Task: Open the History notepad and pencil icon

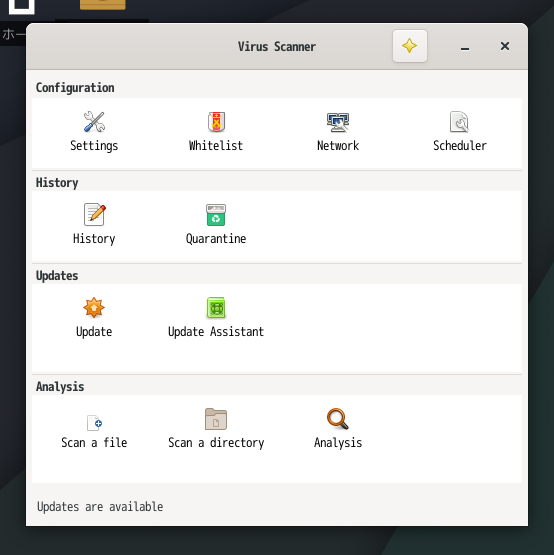Action: coord(94,214)
